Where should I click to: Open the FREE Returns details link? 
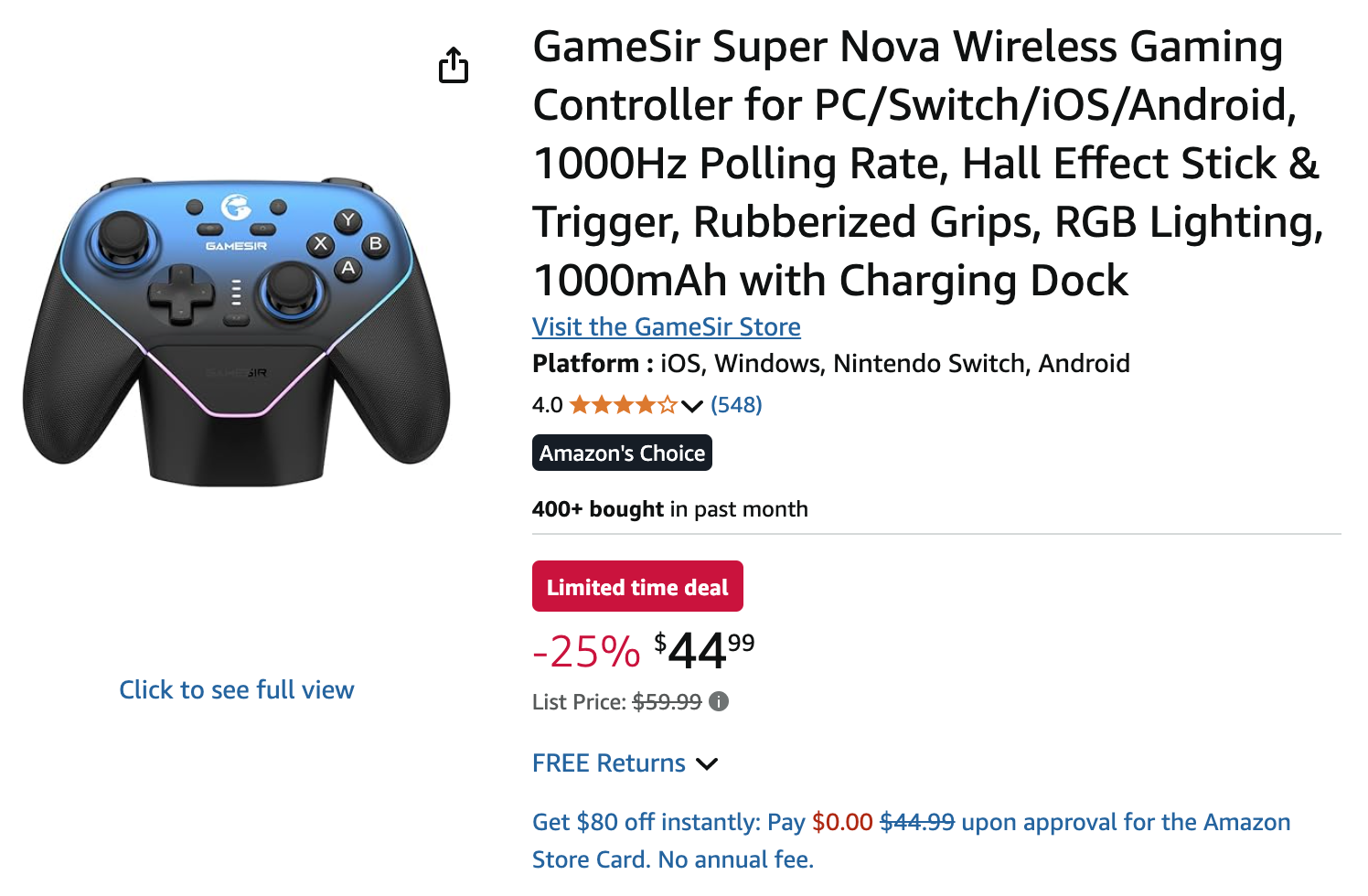pyautogui.click(x=609, y=763)
